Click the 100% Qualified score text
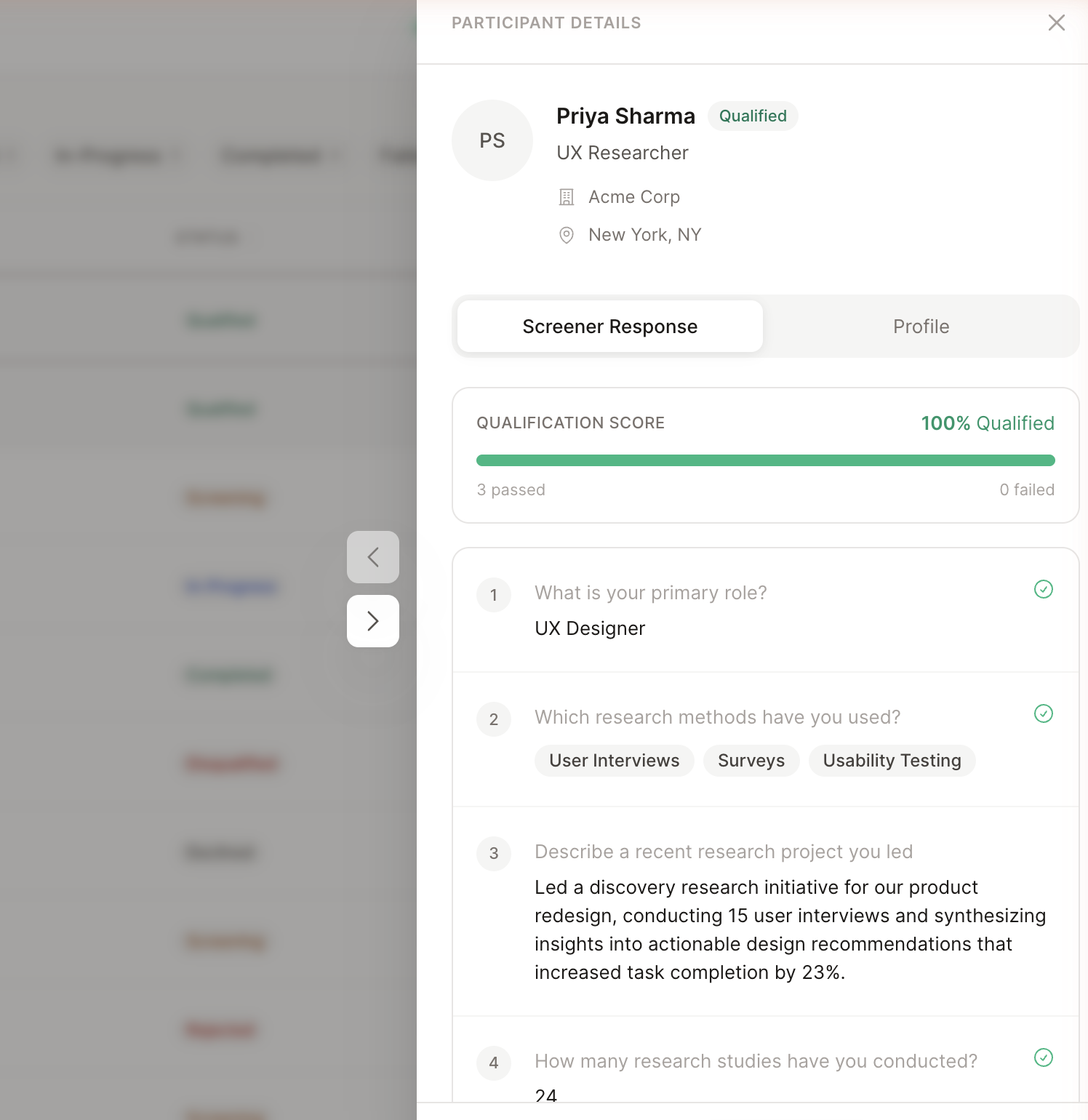Viewport: 1088px width, 1120px height. point(986,423)
